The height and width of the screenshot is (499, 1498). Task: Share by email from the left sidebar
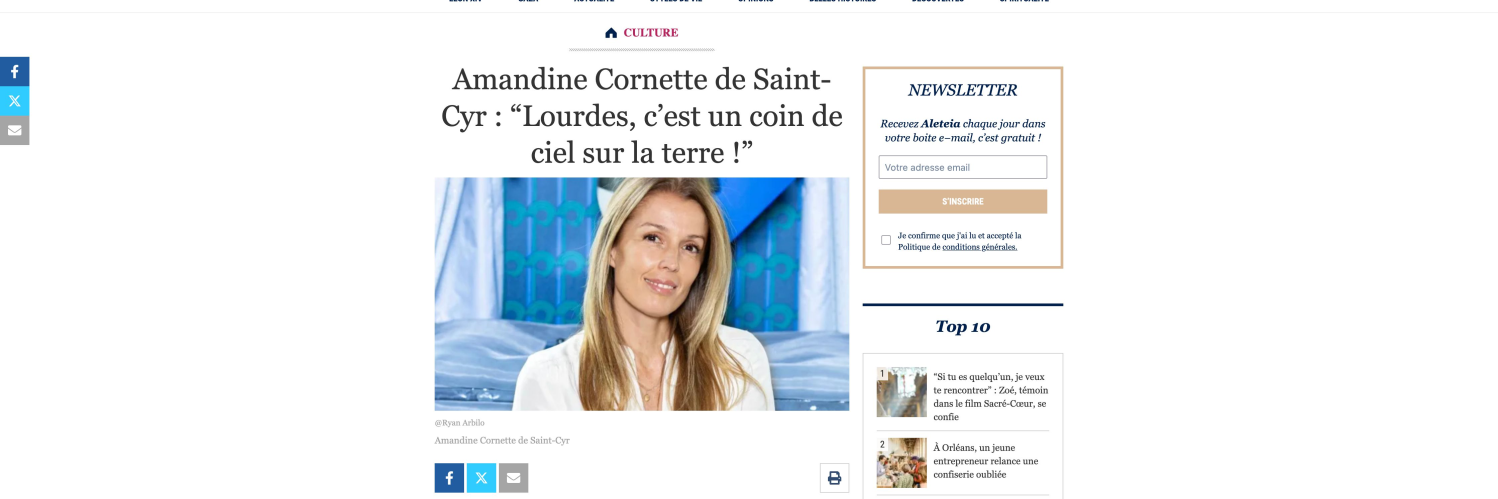tap(14, 130)
